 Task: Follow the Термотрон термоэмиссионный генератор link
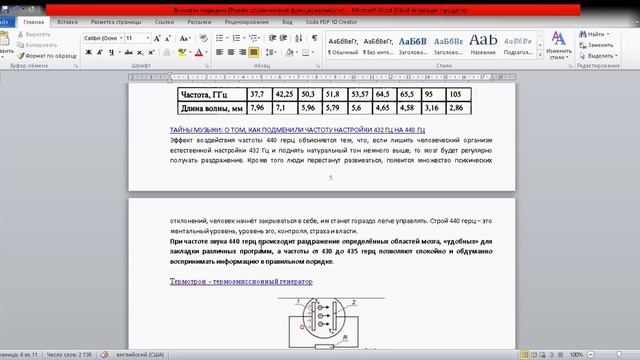pyautogui.click(x=241, y=281)
